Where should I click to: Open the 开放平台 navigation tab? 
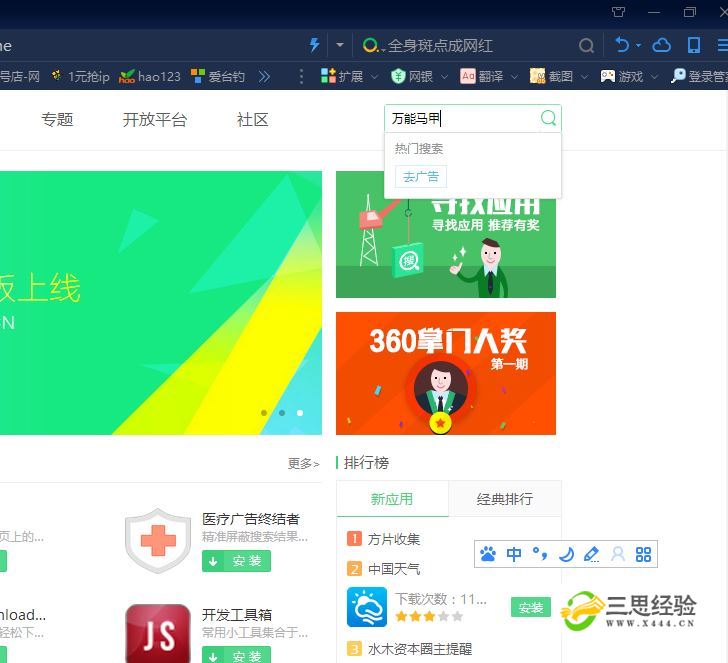[x=155, y=119]
